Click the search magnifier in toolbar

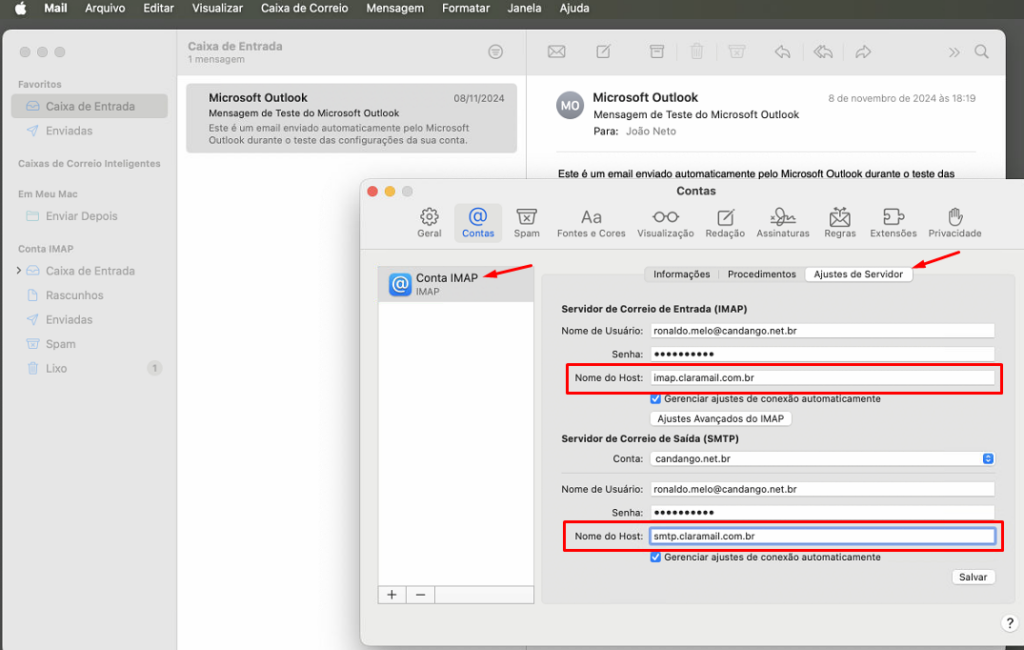pos(982,52)
